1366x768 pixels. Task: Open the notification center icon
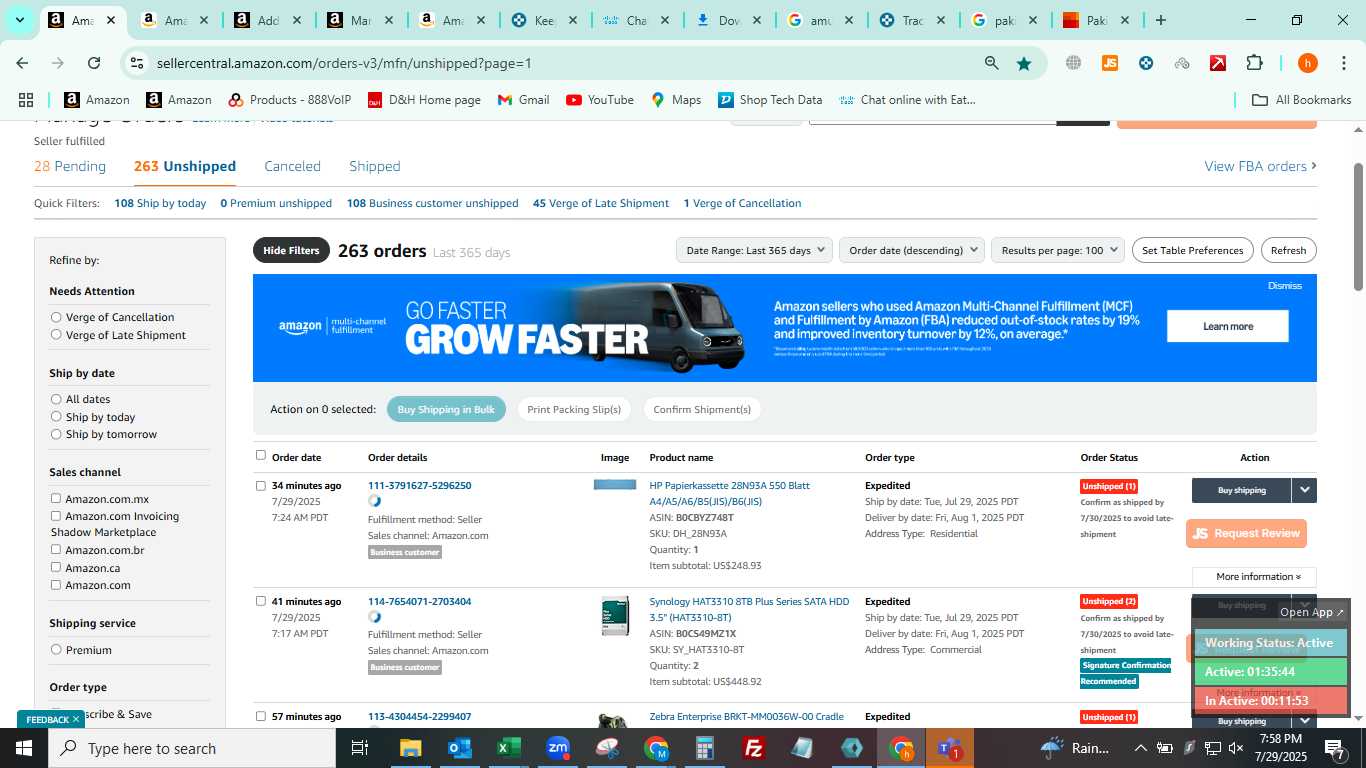tap(1335, 748)
